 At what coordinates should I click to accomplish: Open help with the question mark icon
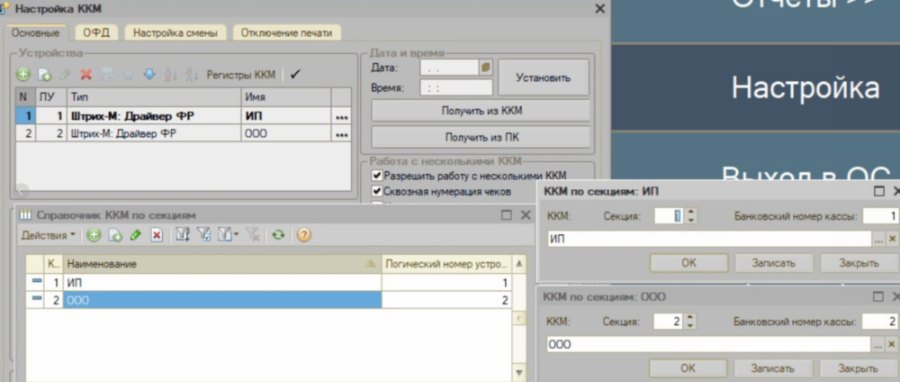pos(304,235)
